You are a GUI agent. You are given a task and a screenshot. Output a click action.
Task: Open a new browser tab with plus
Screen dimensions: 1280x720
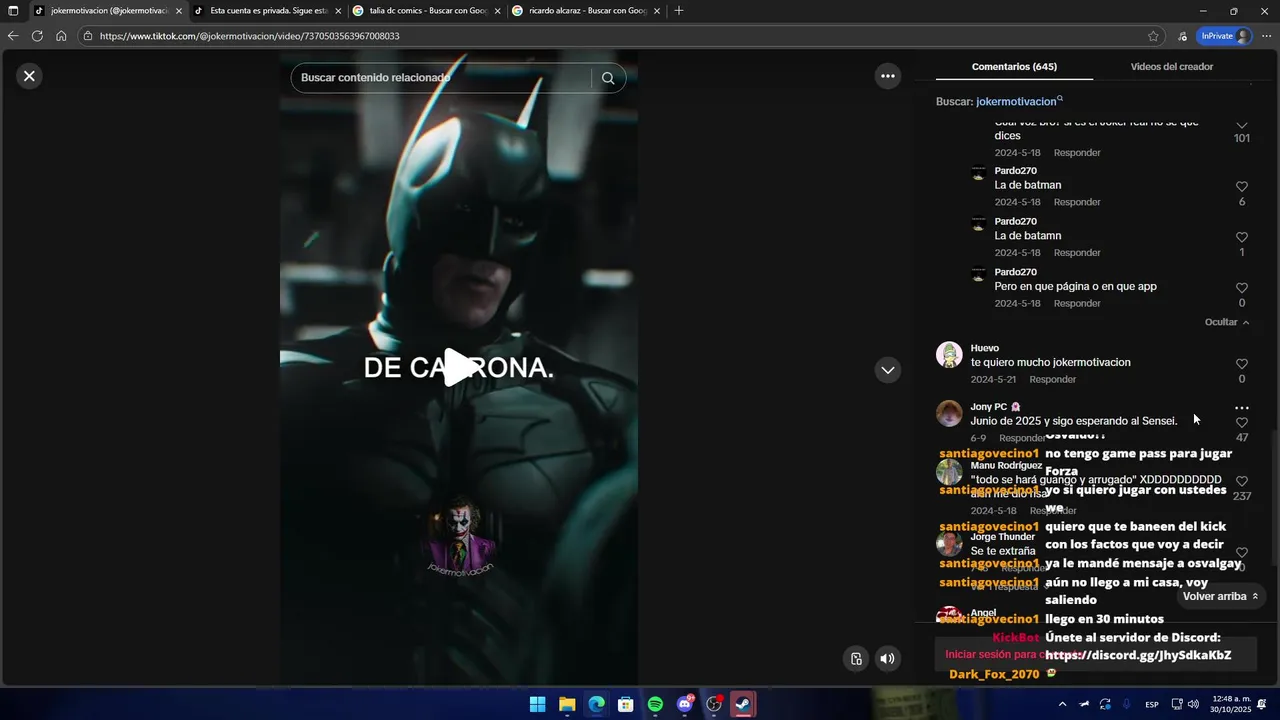tap(679, 11)
